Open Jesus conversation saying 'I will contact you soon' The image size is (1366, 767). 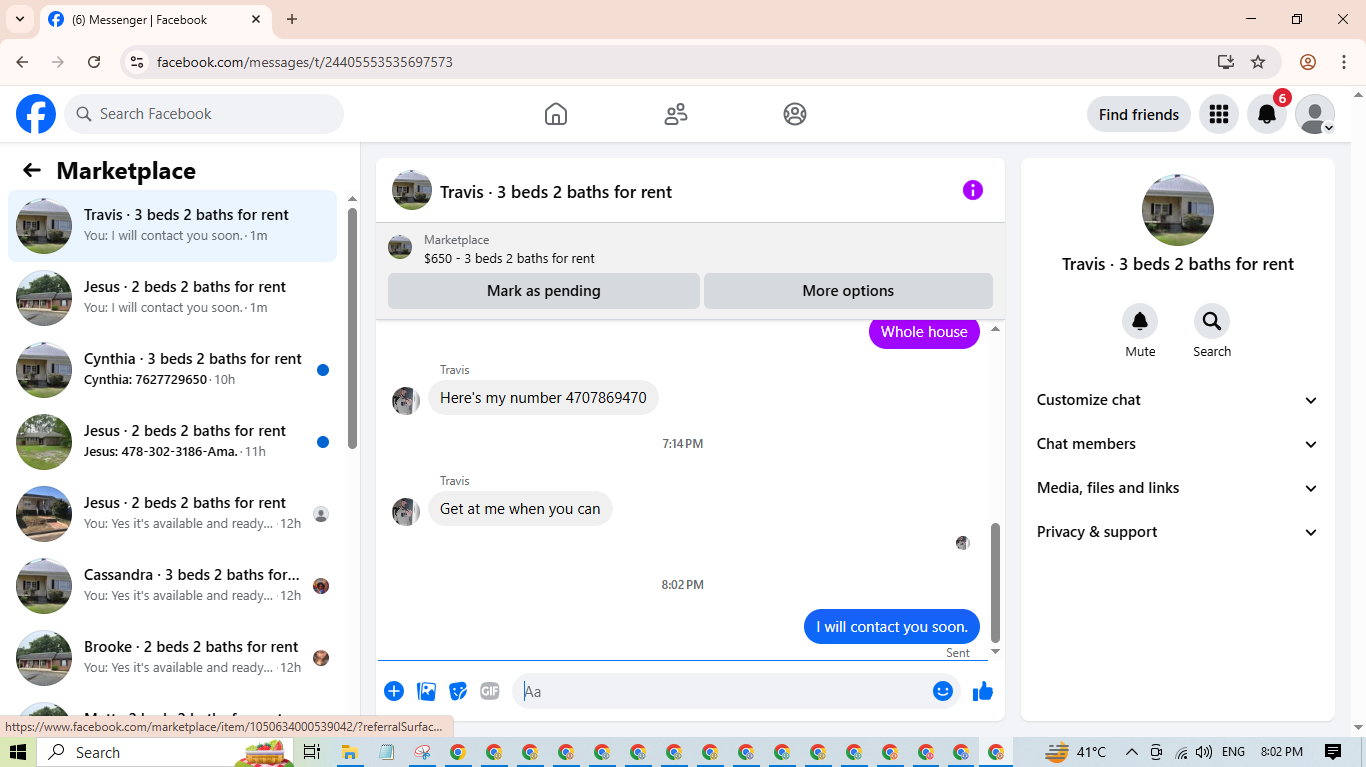[x=172, y=298]
